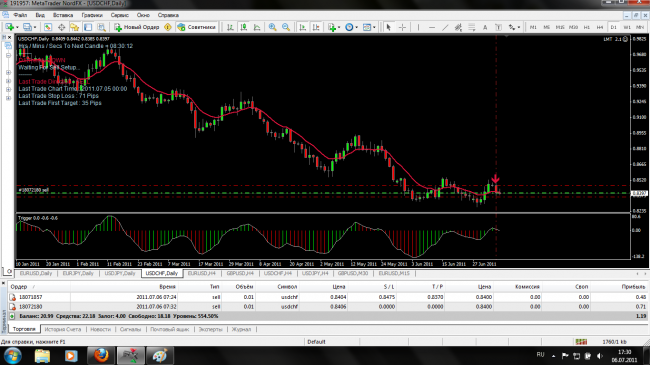
Task: Switch timeframe to H4
Action: click(600, 27)
